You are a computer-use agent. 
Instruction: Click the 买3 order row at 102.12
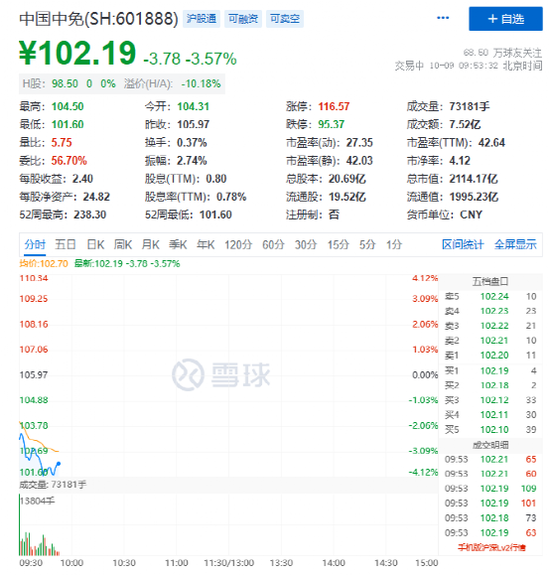pyautogui.click(x=490, y=400)
